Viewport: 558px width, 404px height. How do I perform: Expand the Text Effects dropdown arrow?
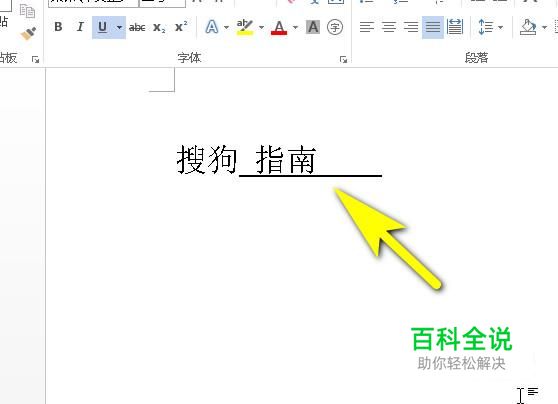click(x=226, y=27)
